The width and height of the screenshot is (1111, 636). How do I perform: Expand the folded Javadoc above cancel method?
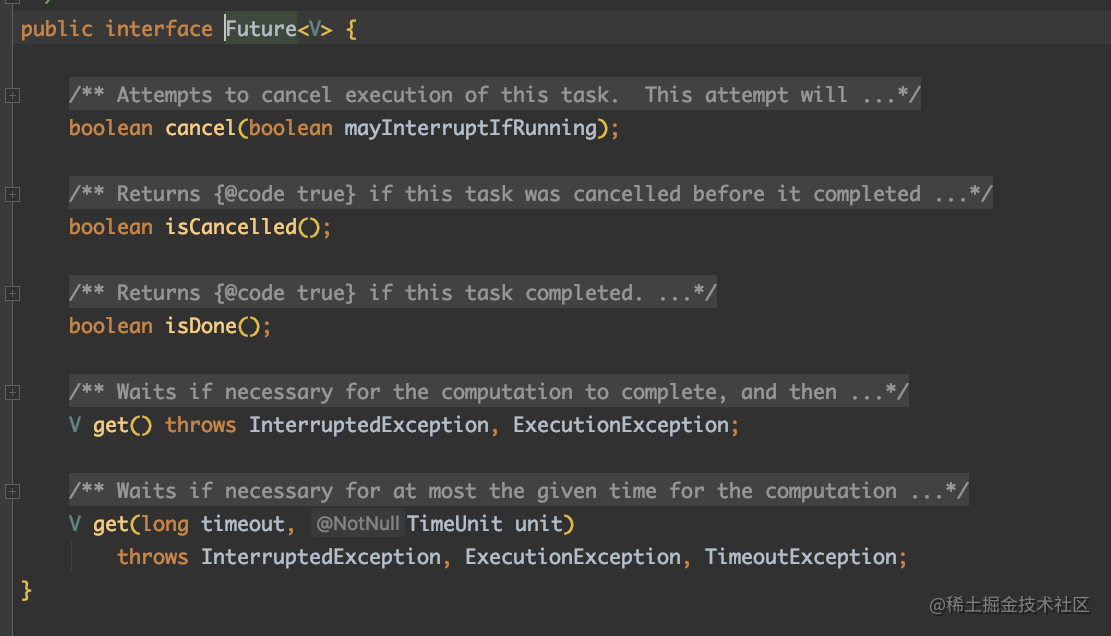(x=12, y=95)
